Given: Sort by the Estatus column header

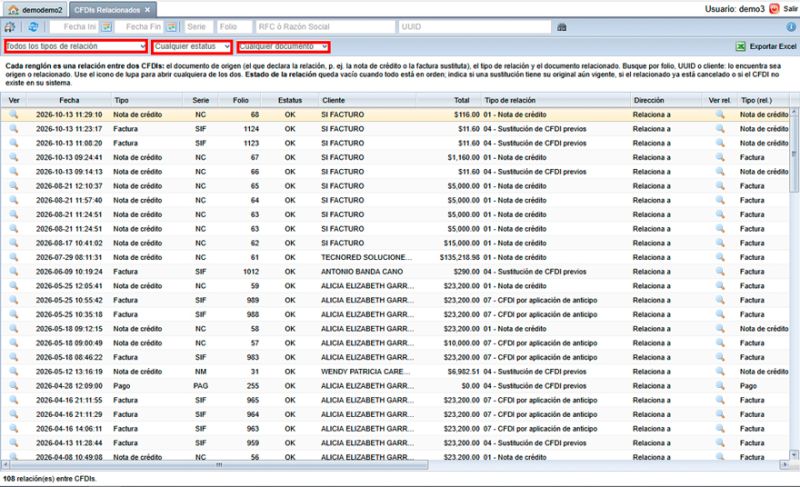Looking at the screenshot, I should coord(290,100).
